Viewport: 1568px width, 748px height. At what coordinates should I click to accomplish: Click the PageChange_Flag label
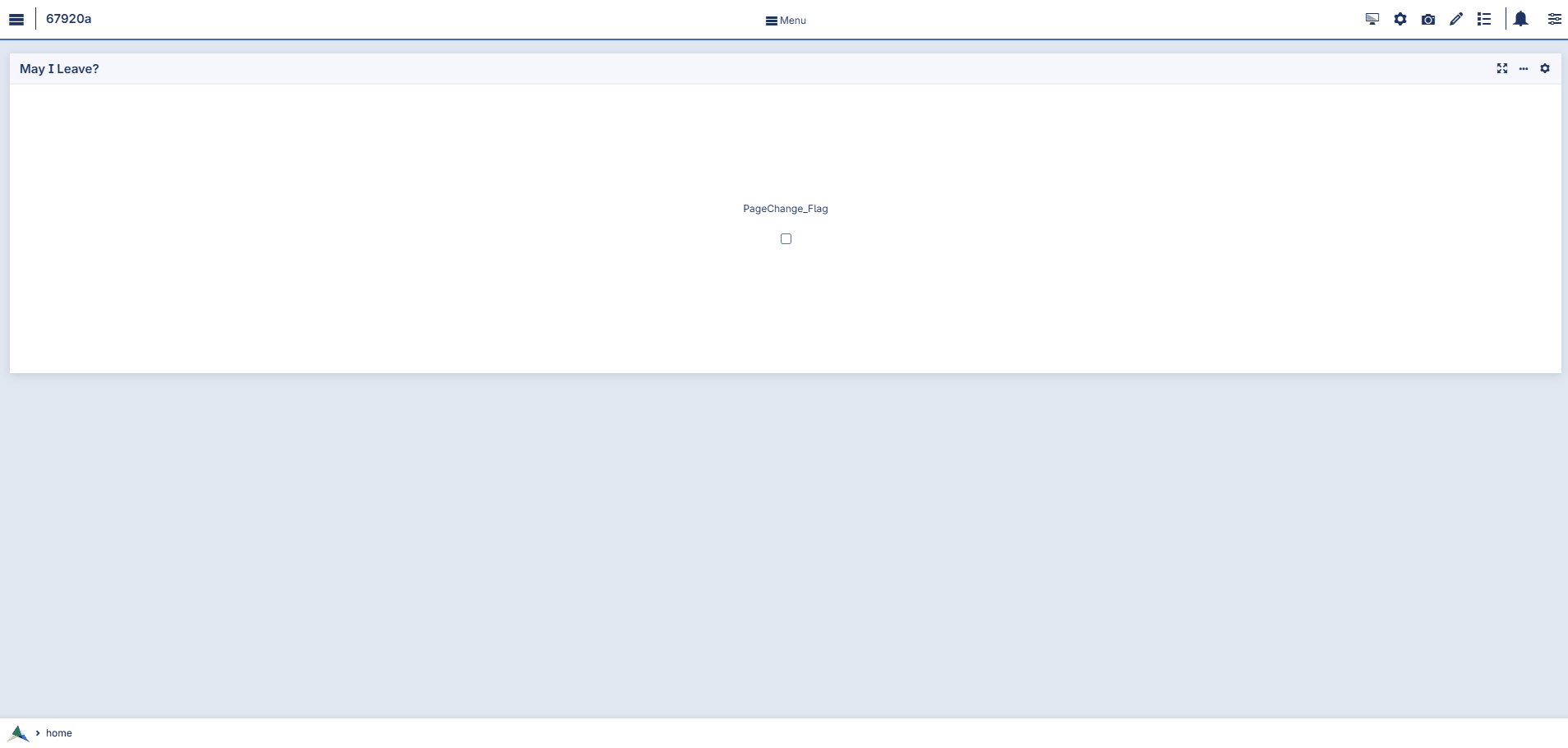(x=786, y=209)
